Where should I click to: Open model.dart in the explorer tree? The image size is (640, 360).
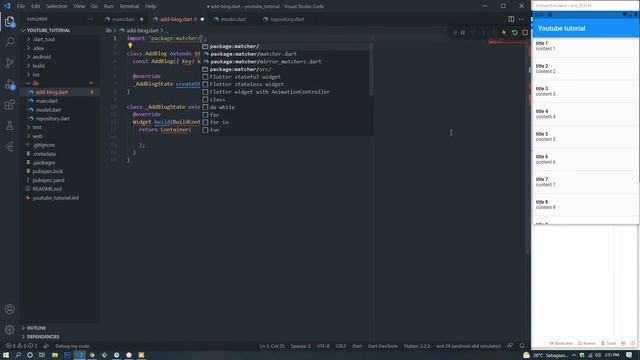(48, 110)
